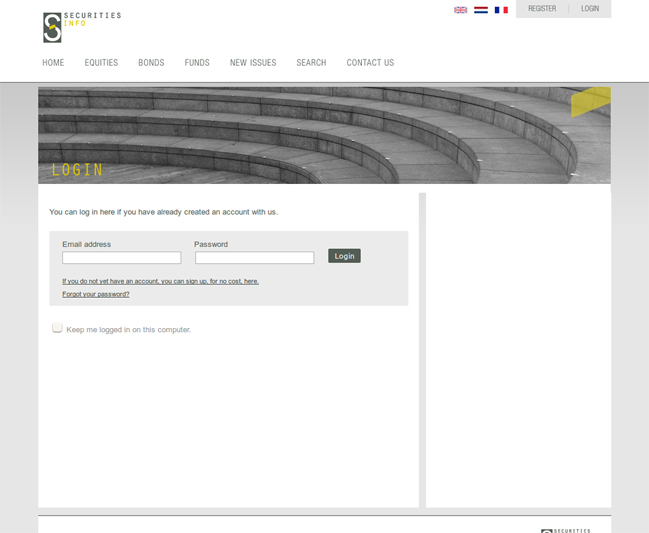The width and height of the screenshot is (649, 533).
Task: Focus the Email address input field
Action: pos(122,257)
